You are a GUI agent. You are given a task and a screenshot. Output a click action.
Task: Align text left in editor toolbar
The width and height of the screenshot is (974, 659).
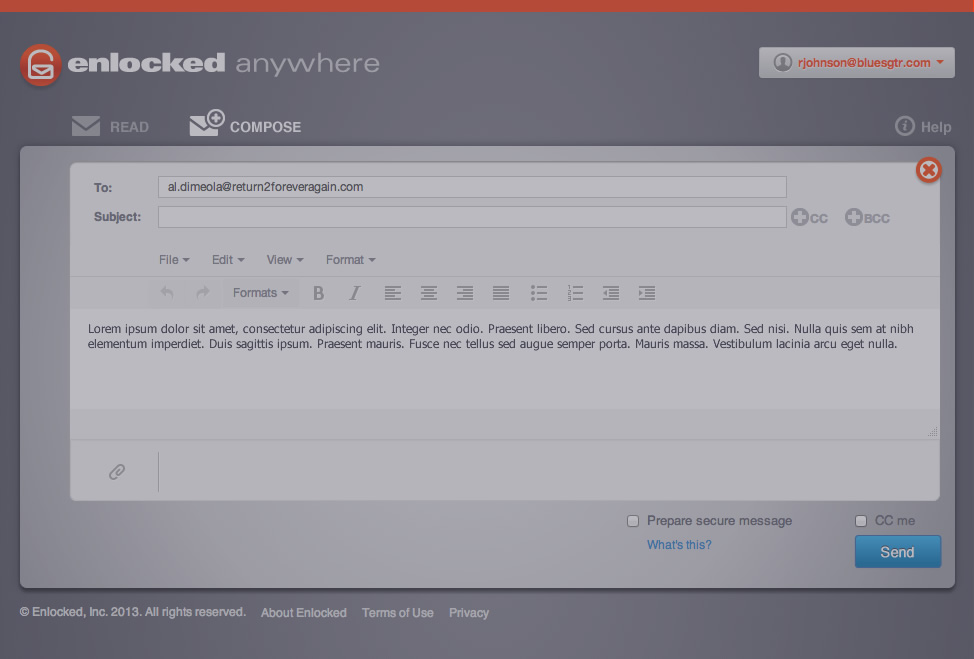[393, 293]
